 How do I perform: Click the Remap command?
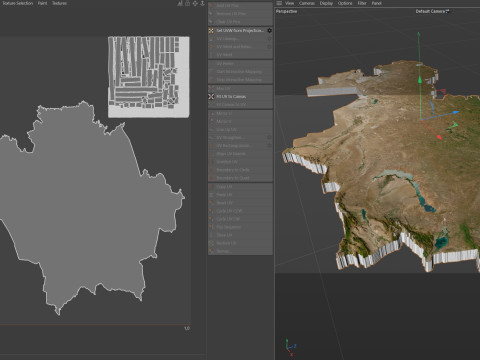coord(240,251)
